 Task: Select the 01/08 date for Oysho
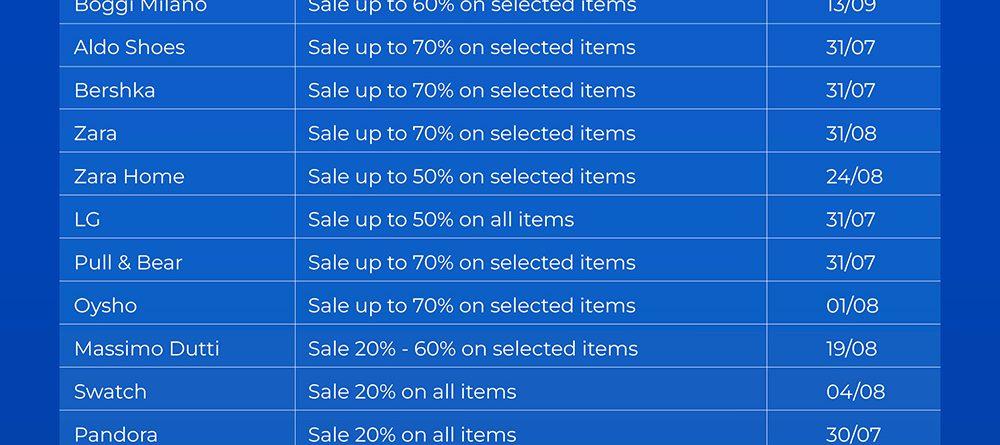coord(852,305)
